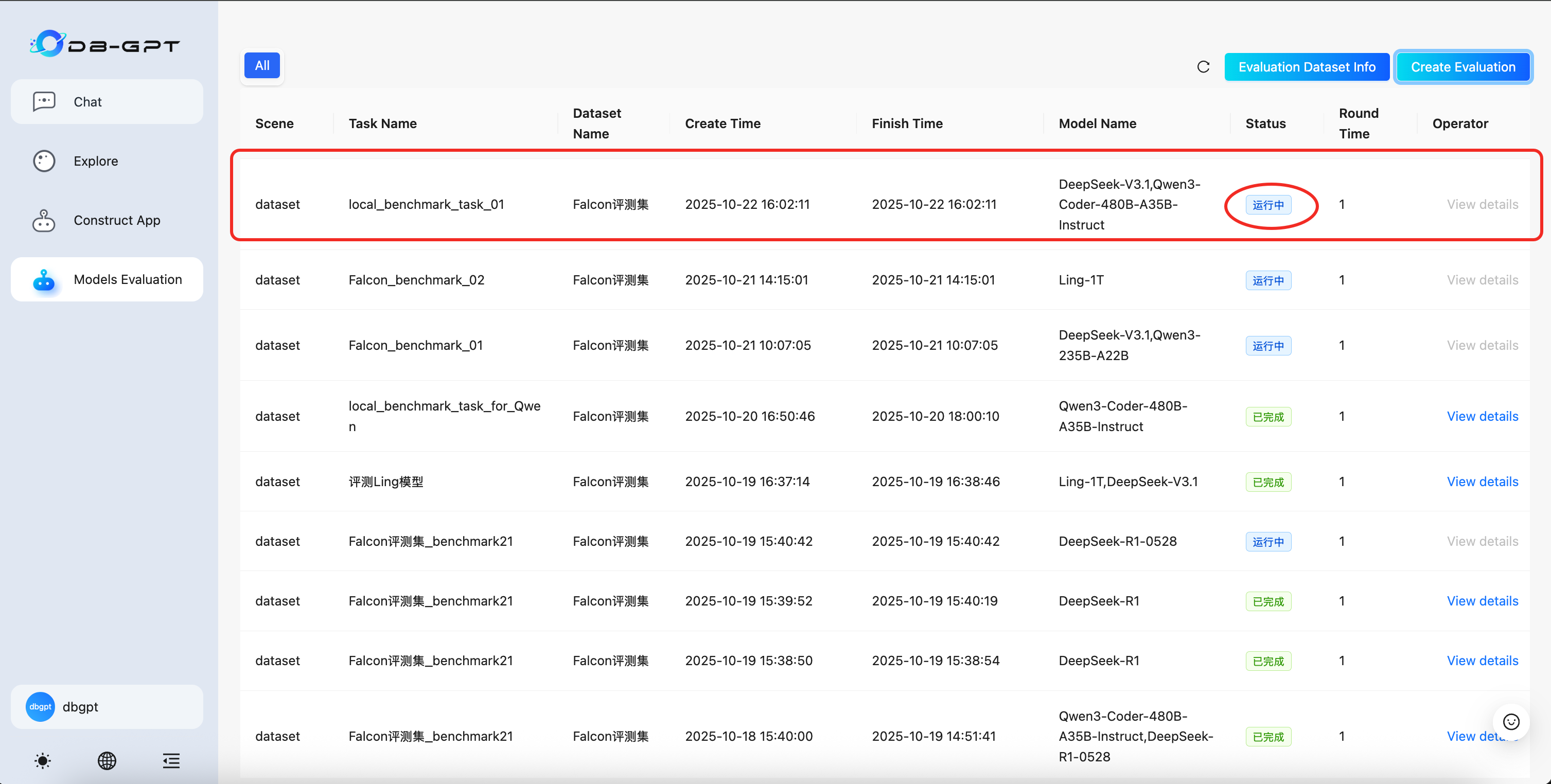The height and width of the screenshot is (784, 1551).
Task: View details for 评测Ling模型 task
Action: pyautogui.click(x=1482, y=482)
